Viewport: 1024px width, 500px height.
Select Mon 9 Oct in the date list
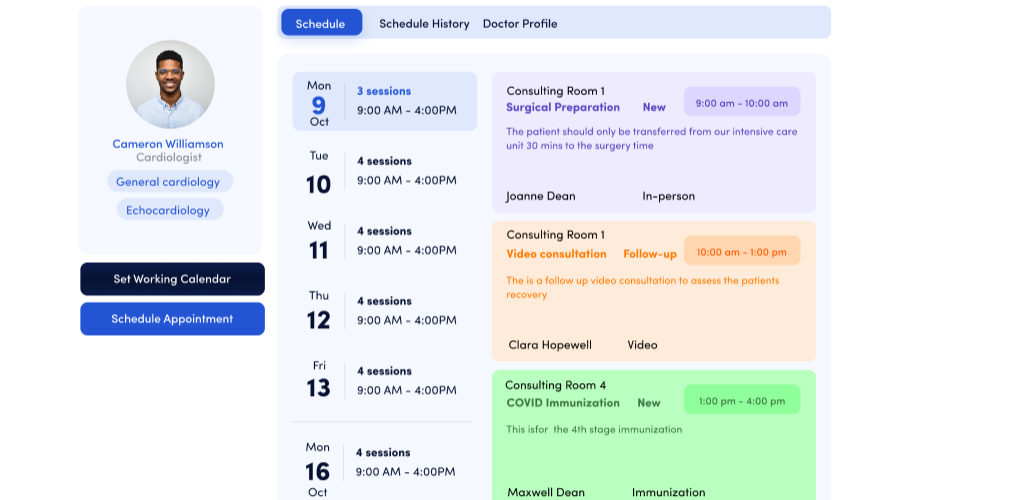point(385,101)
